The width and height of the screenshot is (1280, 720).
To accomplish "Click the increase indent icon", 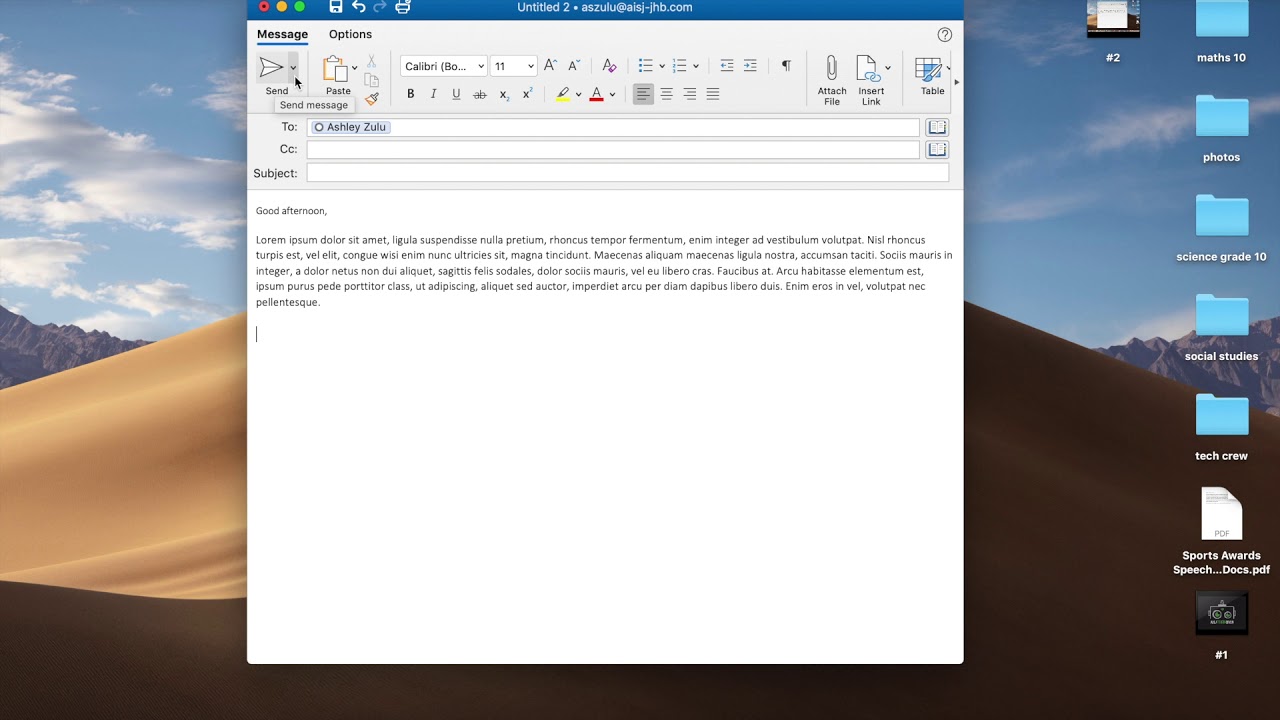I will pos(750,66).
